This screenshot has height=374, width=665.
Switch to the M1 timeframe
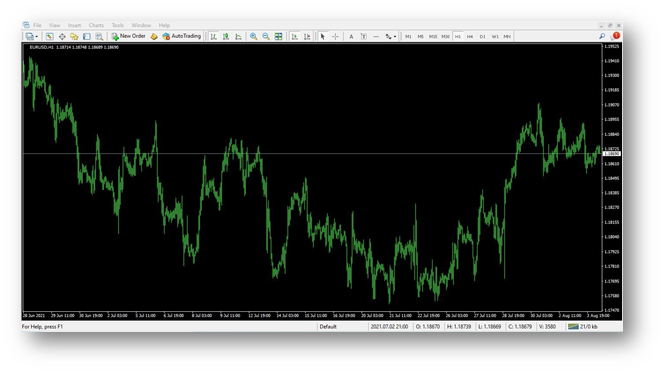click(408, 36)
